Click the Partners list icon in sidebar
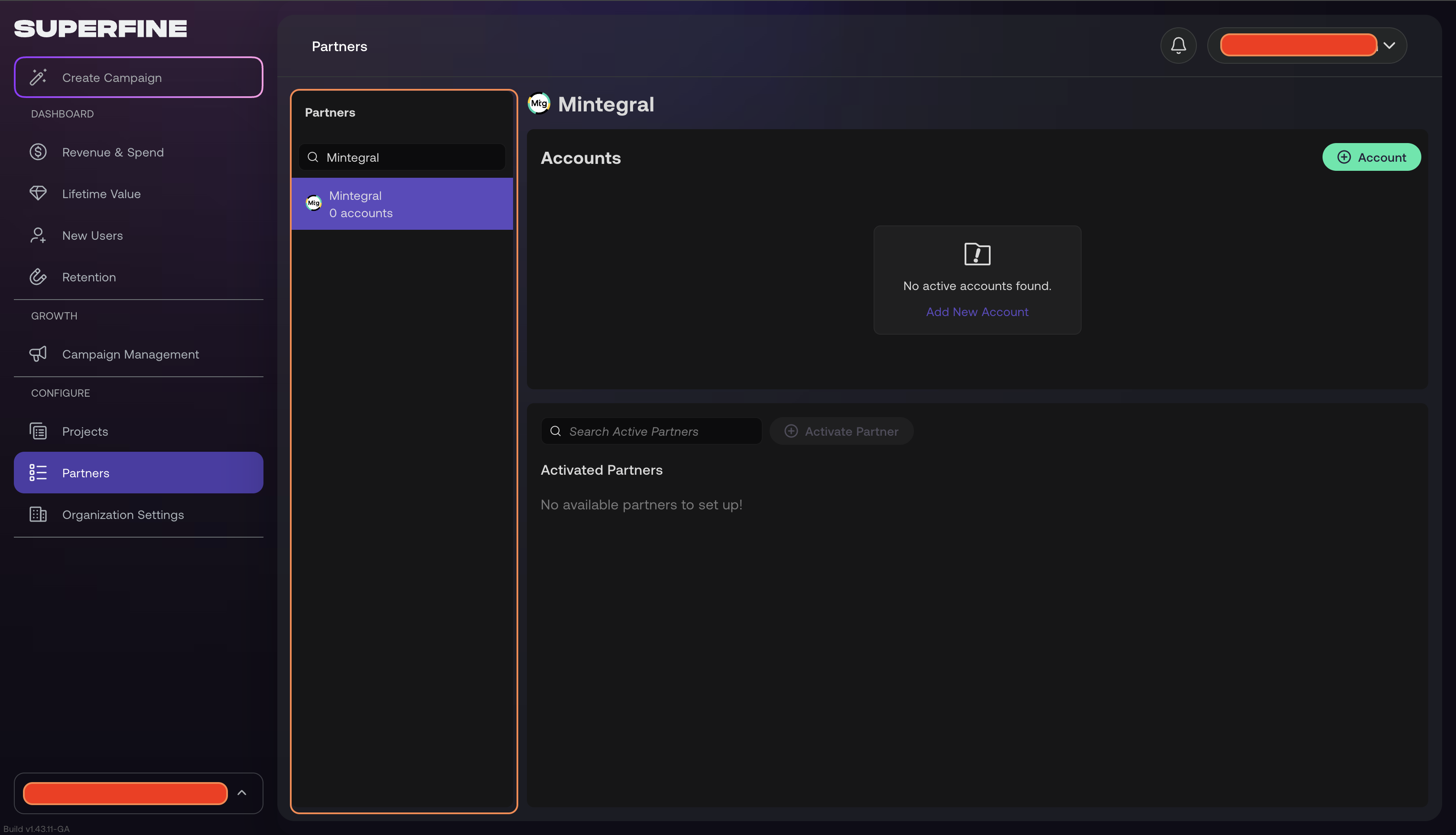1456x835 pixels. (38, 473)
